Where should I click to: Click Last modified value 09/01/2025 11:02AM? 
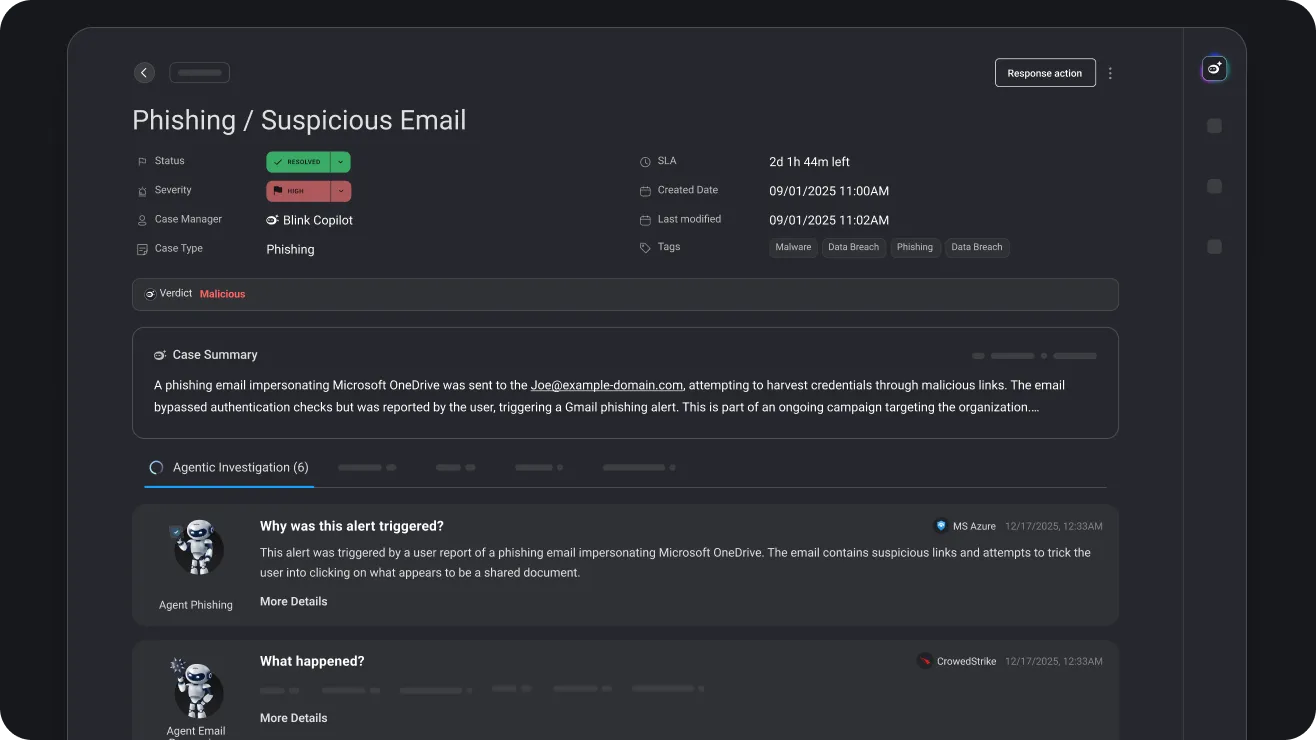coord(829,220)
